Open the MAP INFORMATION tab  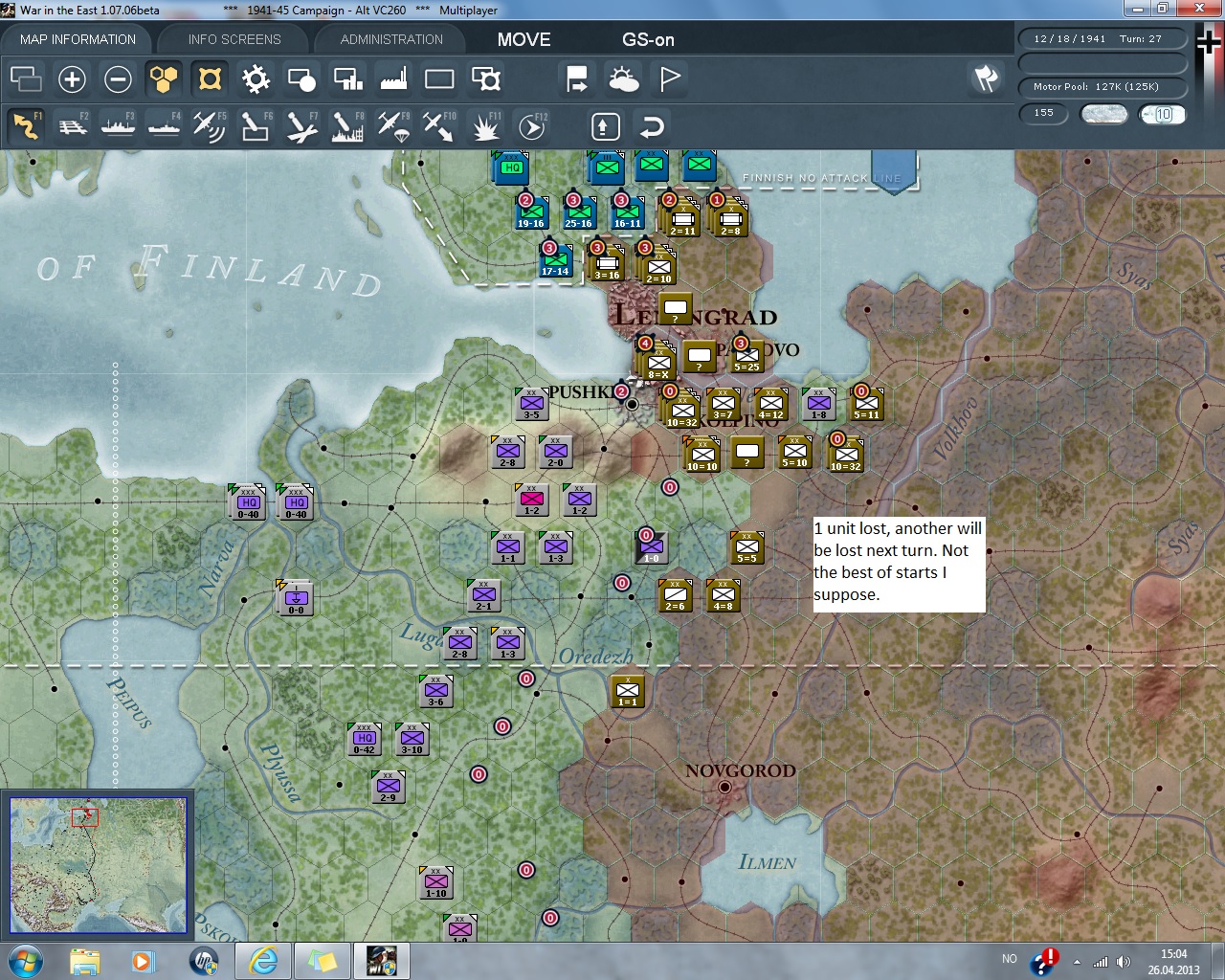click(x=78, y=39)
